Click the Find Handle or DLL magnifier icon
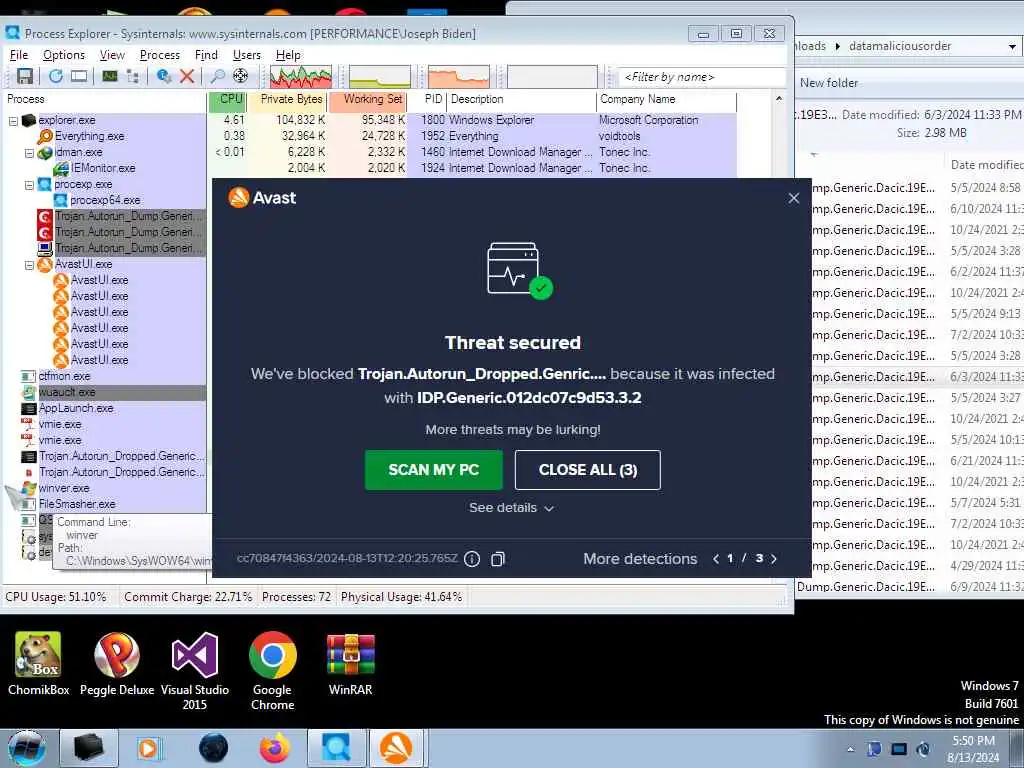The width and height of the screenshot is (1024, 768). click(x=217, y=76)
